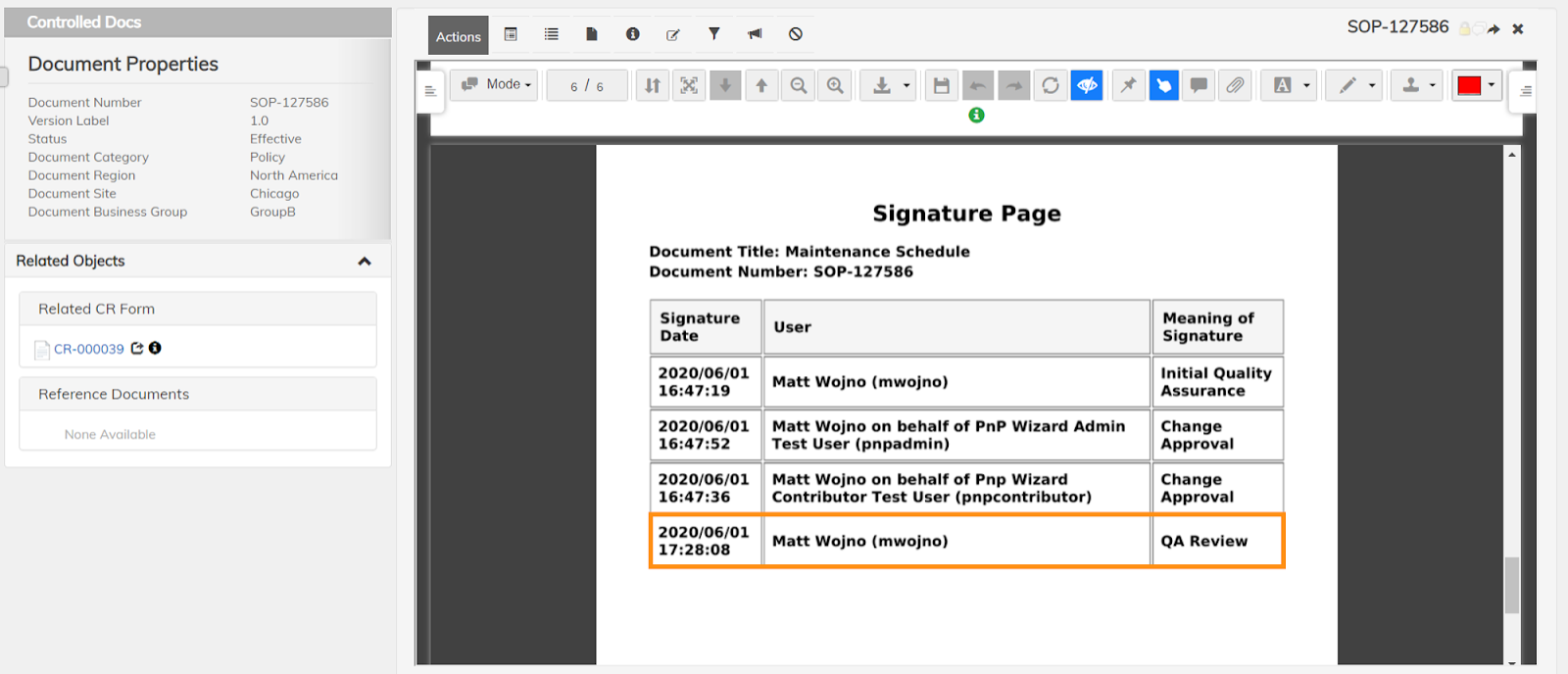Open the download options dropdown arrow

tap(906, 85)
